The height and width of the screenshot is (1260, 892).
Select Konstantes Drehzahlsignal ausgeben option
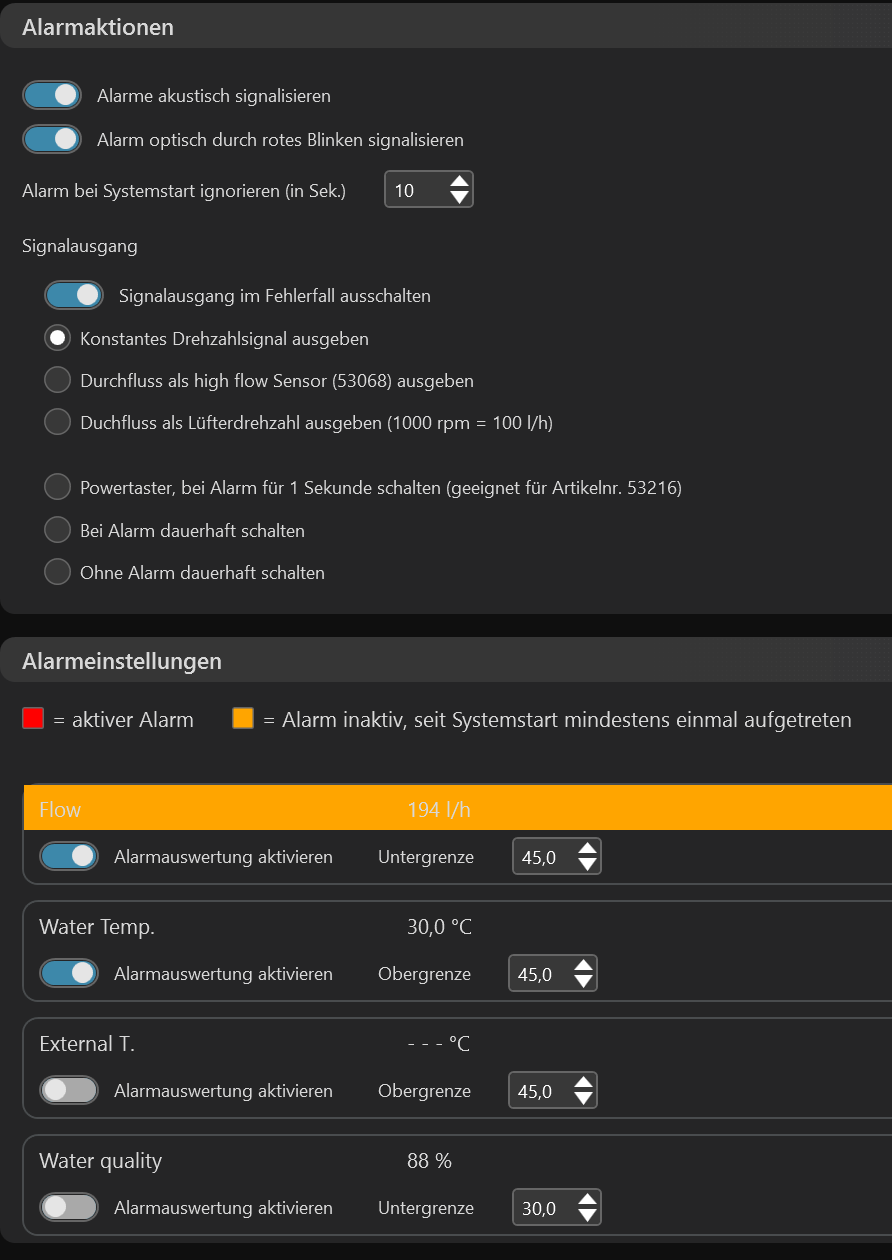[58, 338]
